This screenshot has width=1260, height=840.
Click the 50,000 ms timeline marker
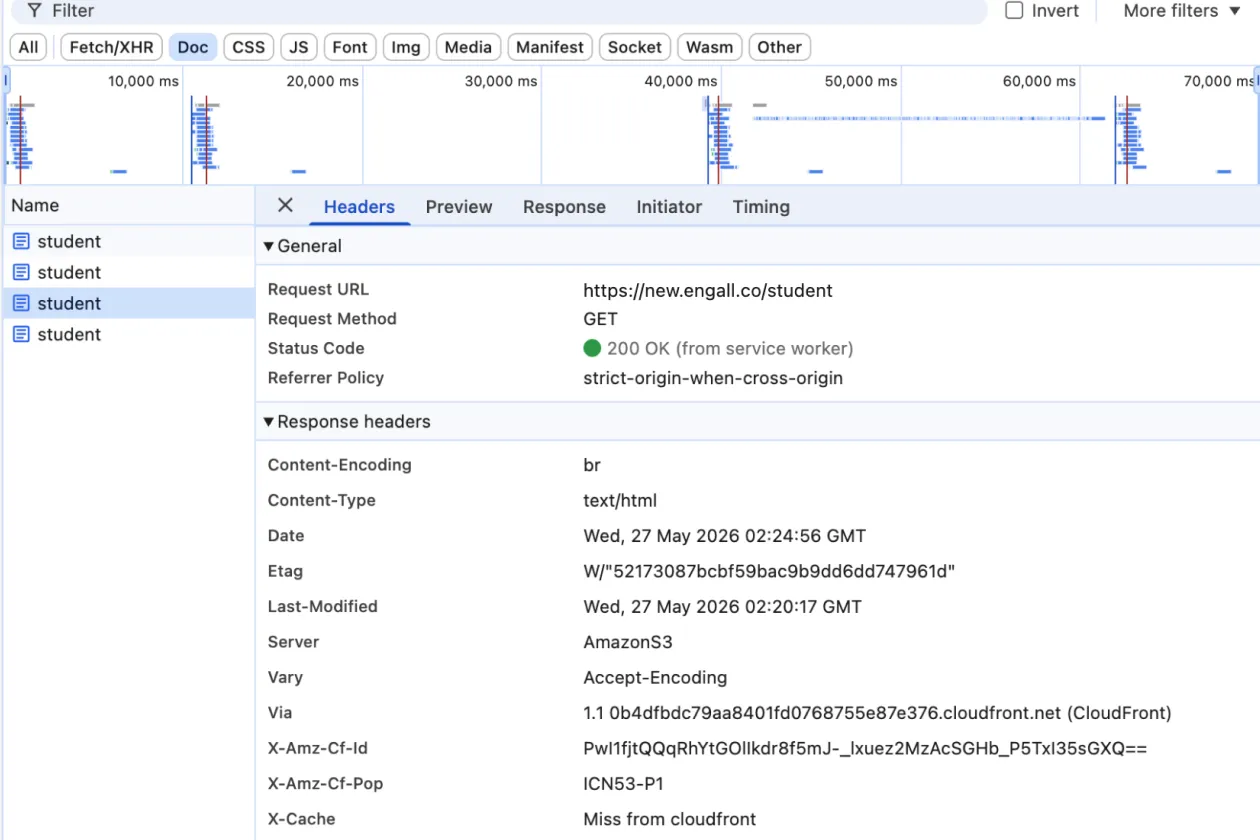861,81
